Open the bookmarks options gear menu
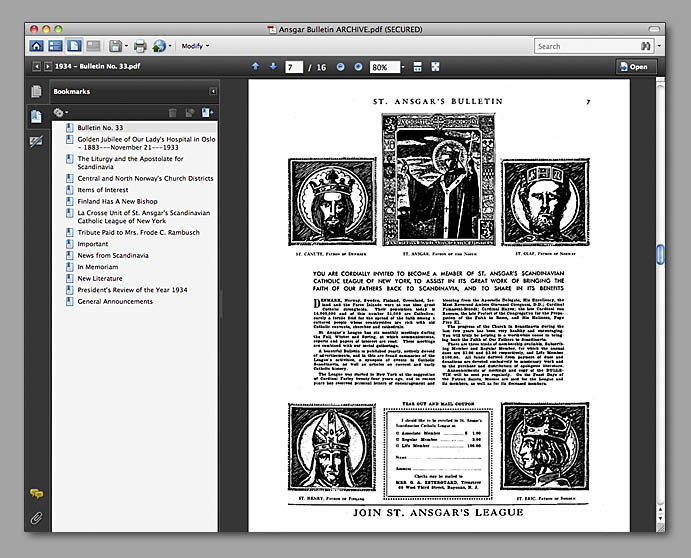The height and width of the screenshot is (558, 691). point(60,113)
